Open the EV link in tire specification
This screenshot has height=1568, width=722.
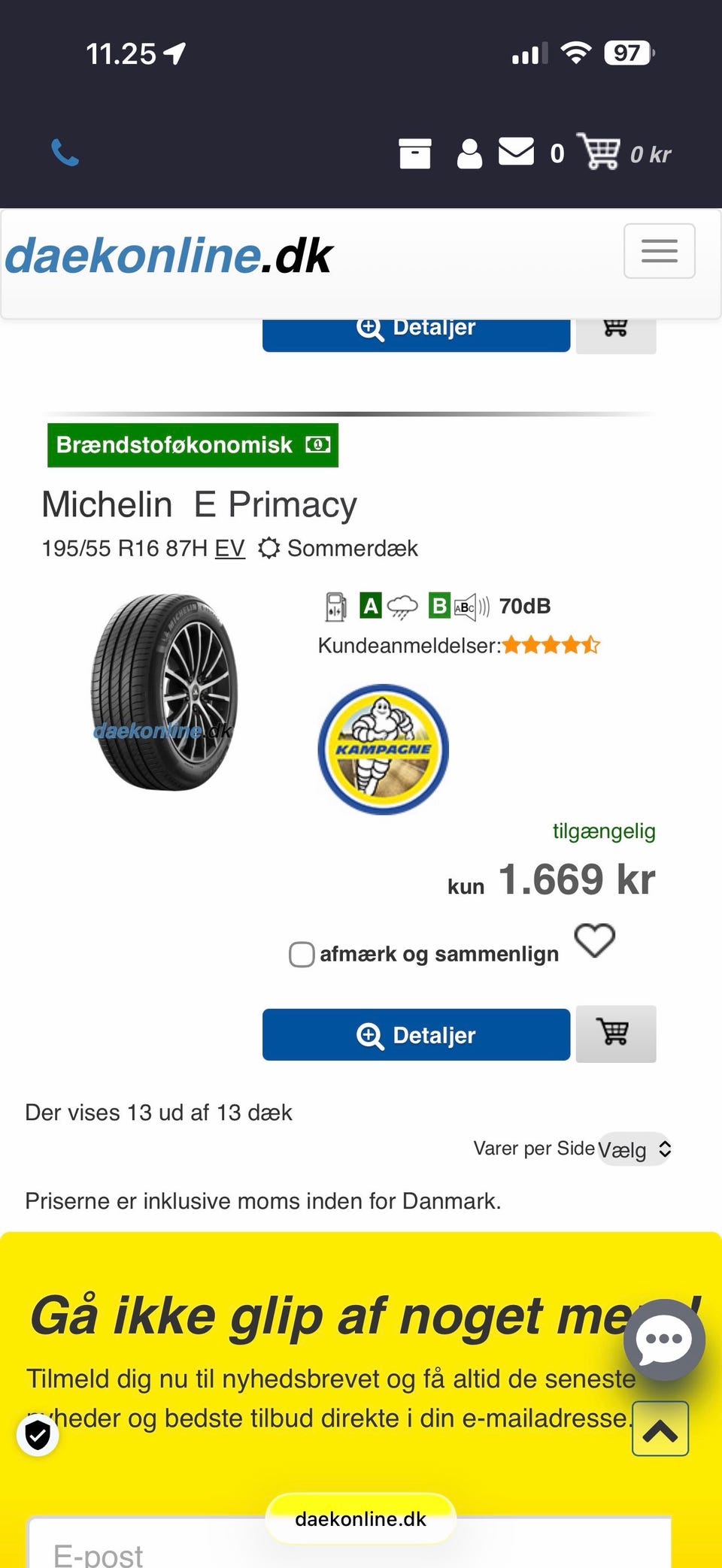229,549
